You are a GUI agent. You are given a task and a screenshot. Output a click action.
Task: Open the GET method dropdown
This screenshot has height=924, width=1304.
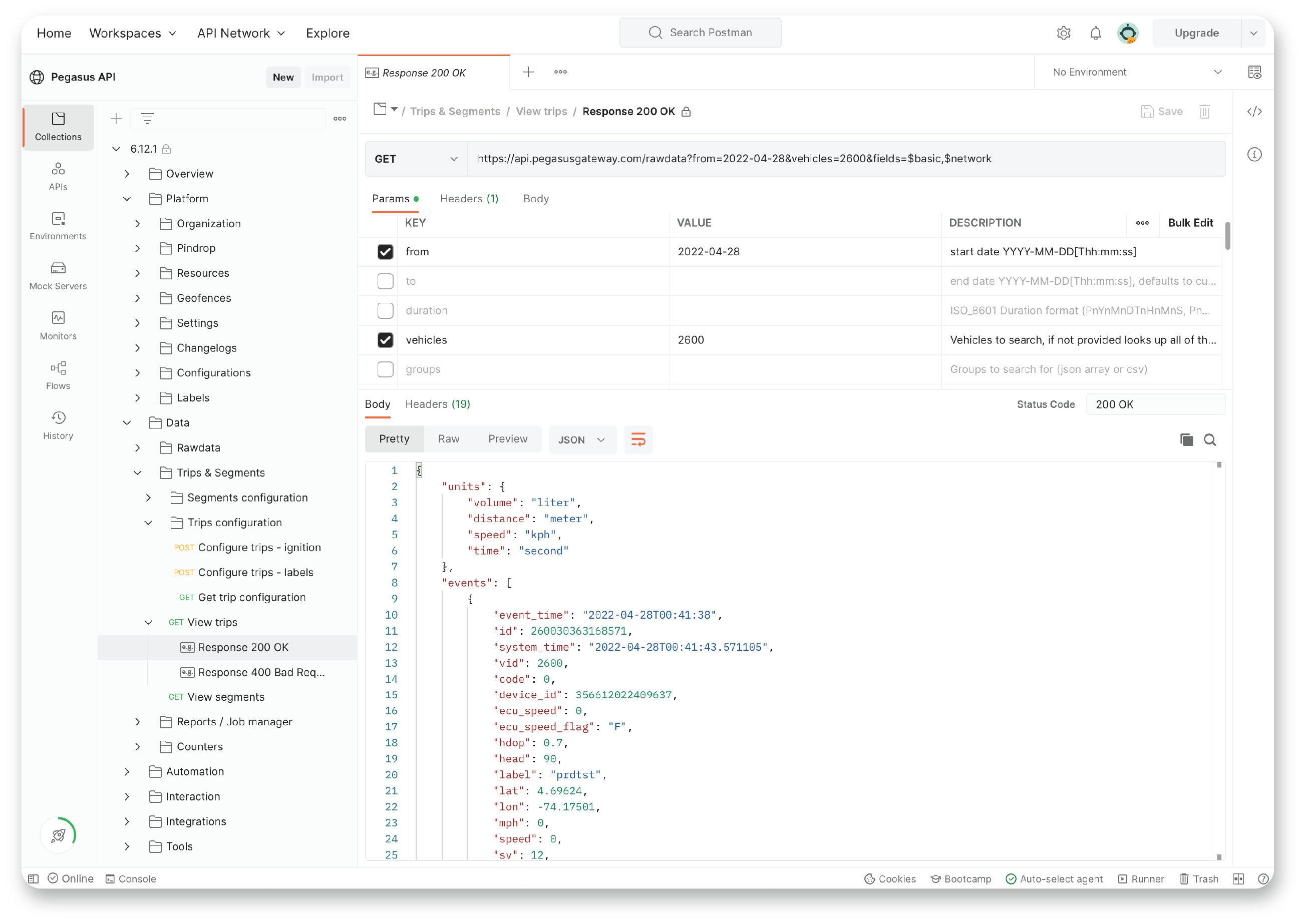click(x=416, y=159)
